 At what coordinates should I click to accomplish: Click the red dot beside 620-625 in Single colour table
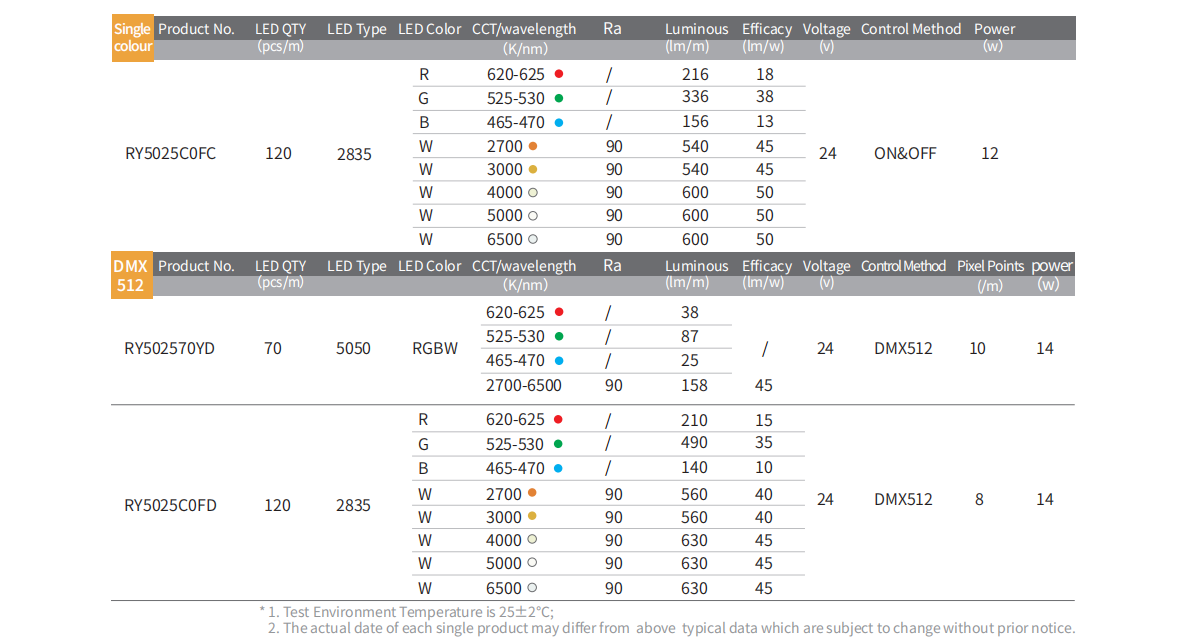pyautogui.click(x=559, y=74)
